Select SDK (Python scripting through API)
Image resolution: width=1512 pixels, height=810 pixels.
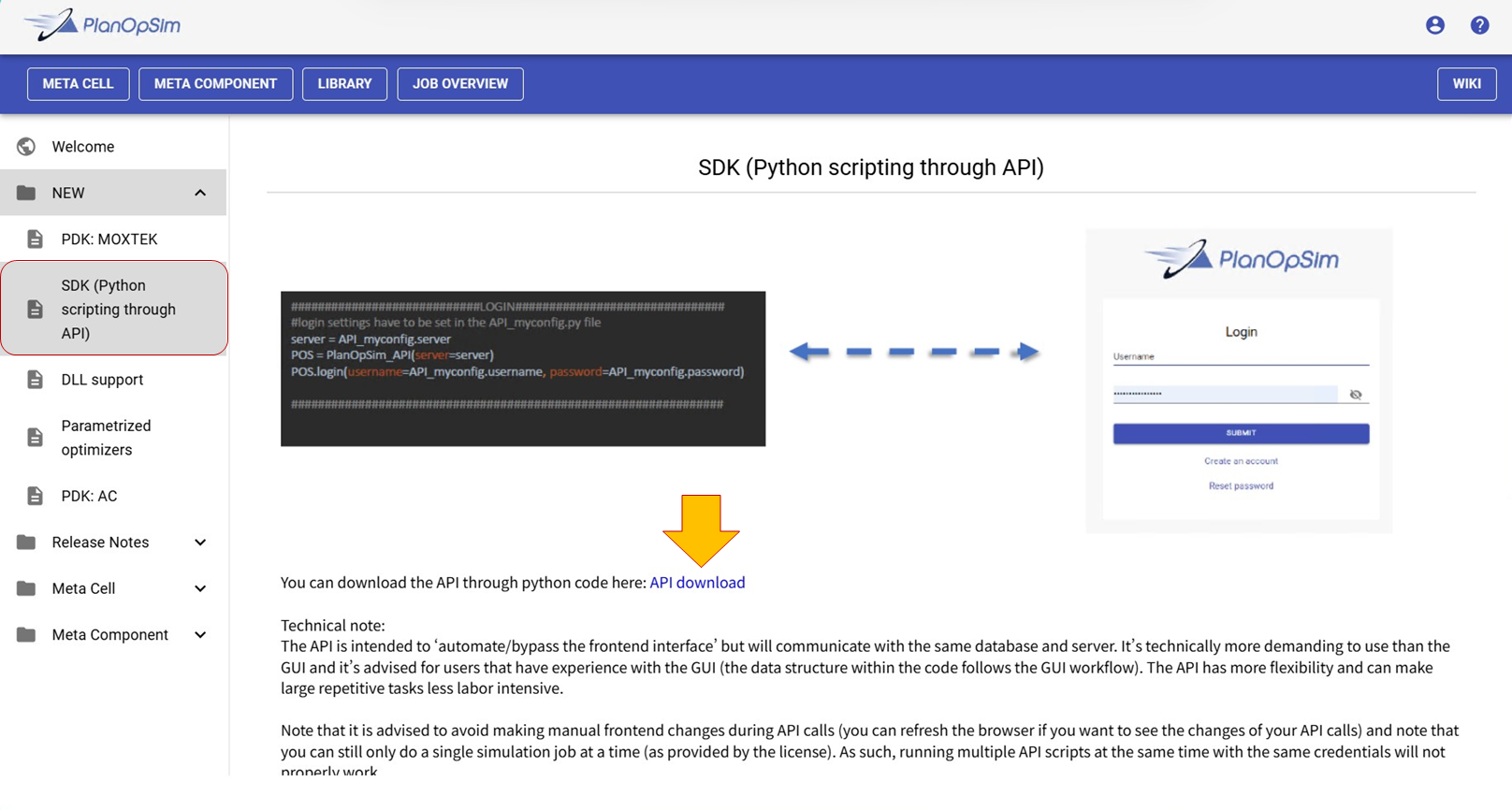[113, 309]
